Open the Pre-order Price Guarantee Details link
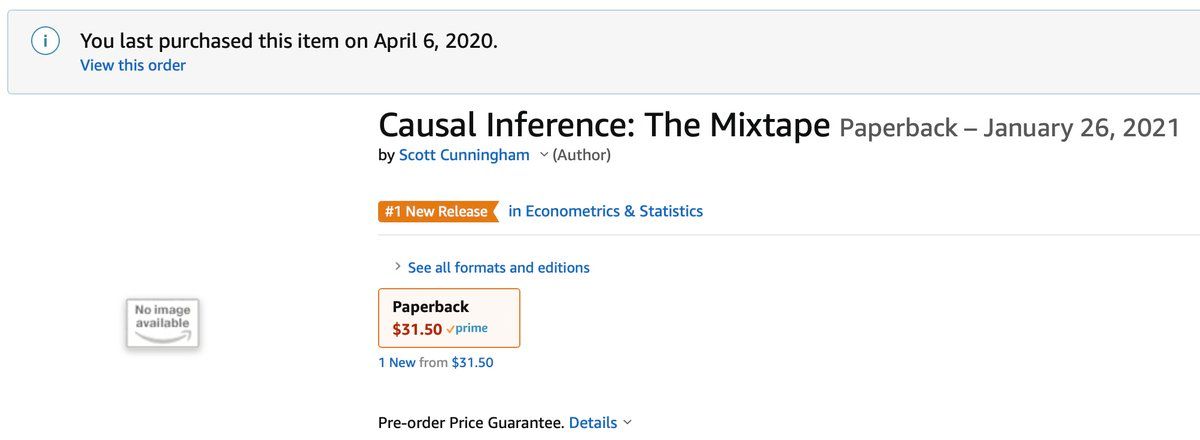This screenshot has height=440, width=1200. [593, 422]
